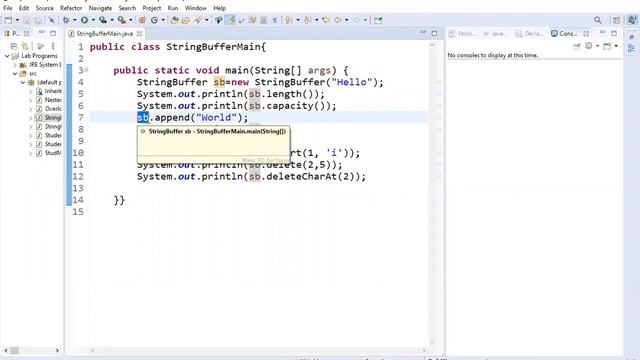Open the File menu
This screenshot has height=360, width=640.
(x=8, y=8)
